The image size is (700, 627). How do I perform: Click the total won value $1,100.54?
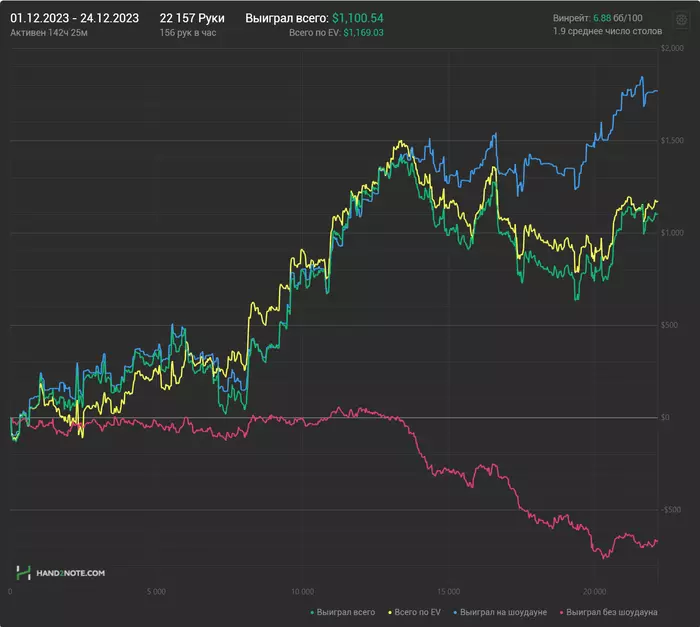tap(358, 18)
